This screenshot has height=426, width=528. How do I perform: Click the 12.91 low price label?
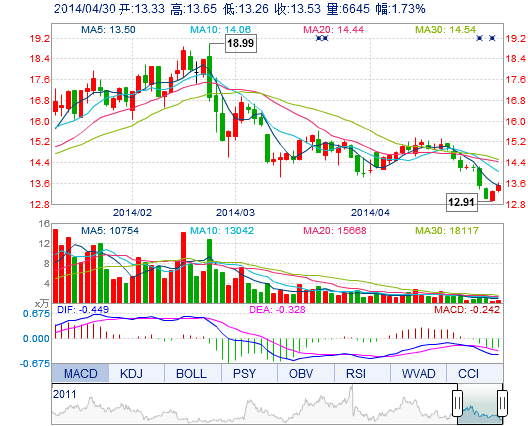(461, 202)
